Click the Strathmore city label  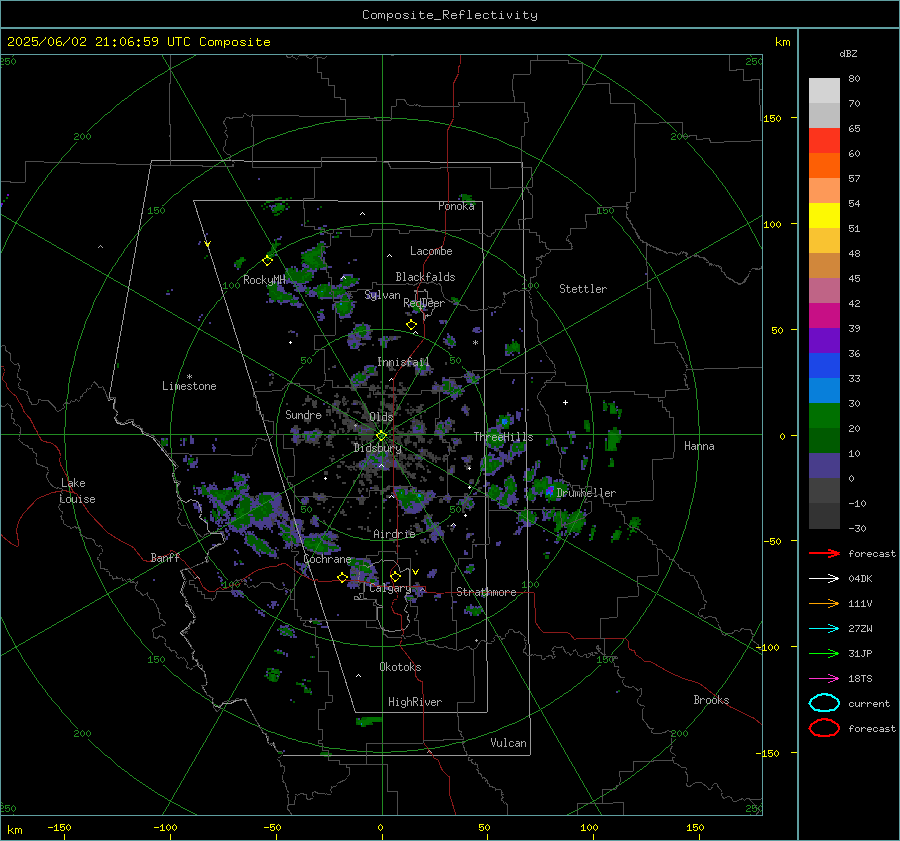tap(486, 592)
